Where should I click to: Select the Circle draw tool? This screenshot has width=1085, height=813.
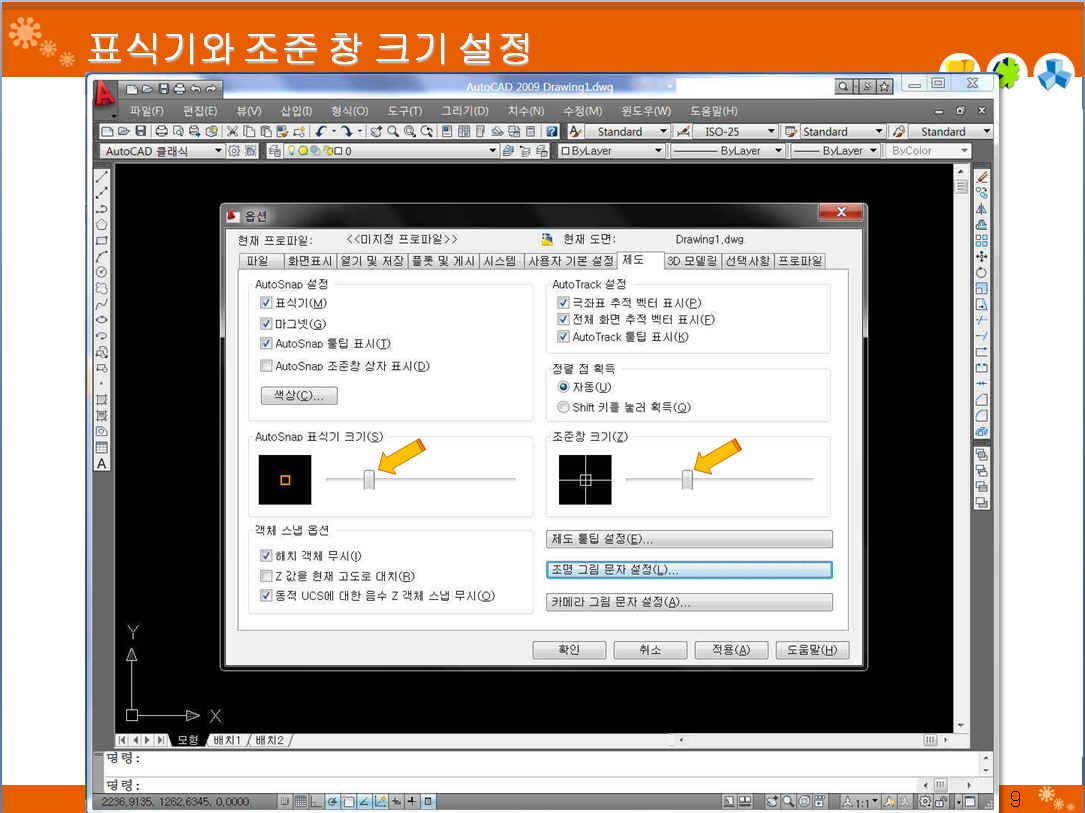click(102, 271)
